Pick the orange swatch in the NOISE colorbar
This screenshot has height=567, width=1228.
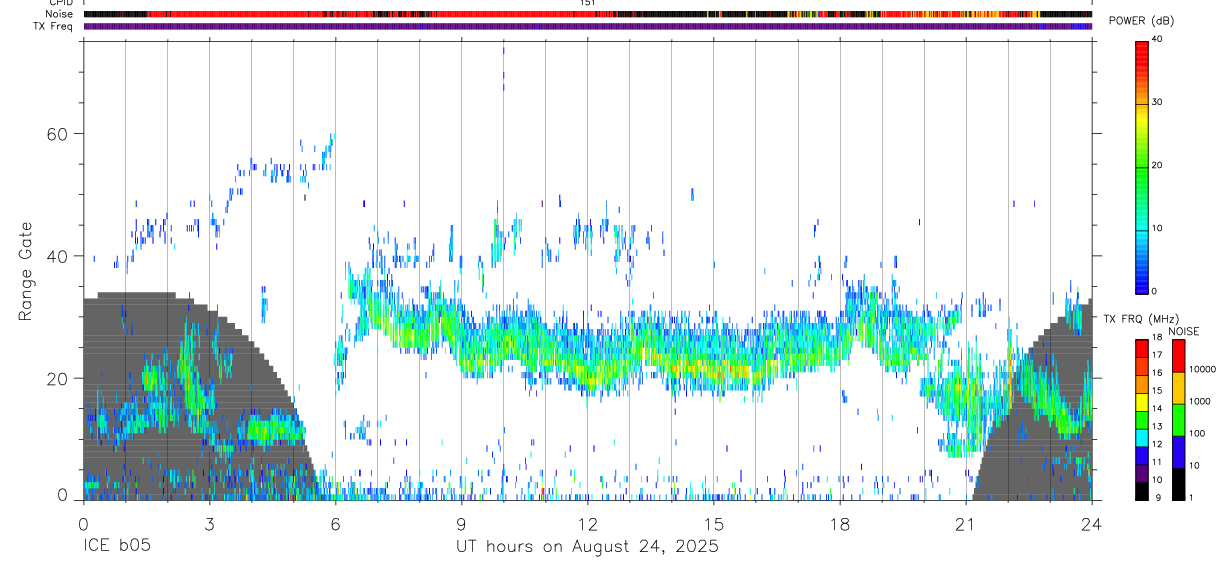click(x=1178, y=388)
